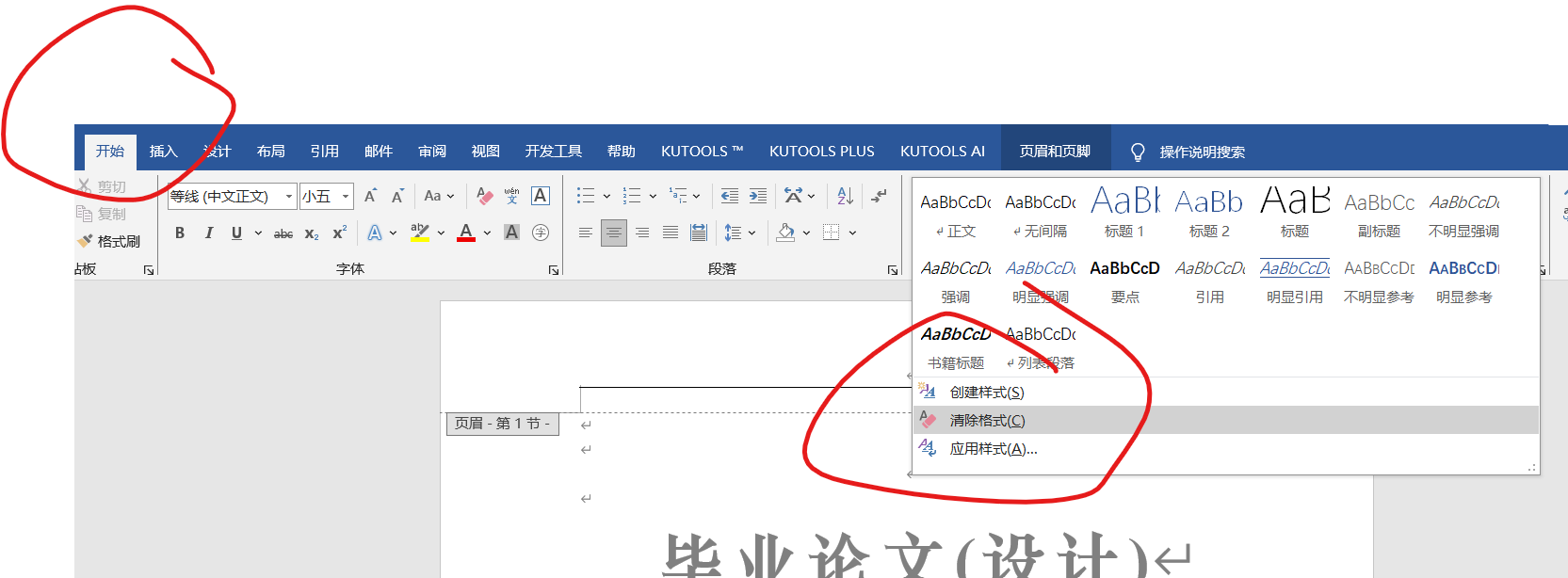This screenshot has width=1568, height=578.
Task: Click the numbered list icon
Action: coord(632,196)
